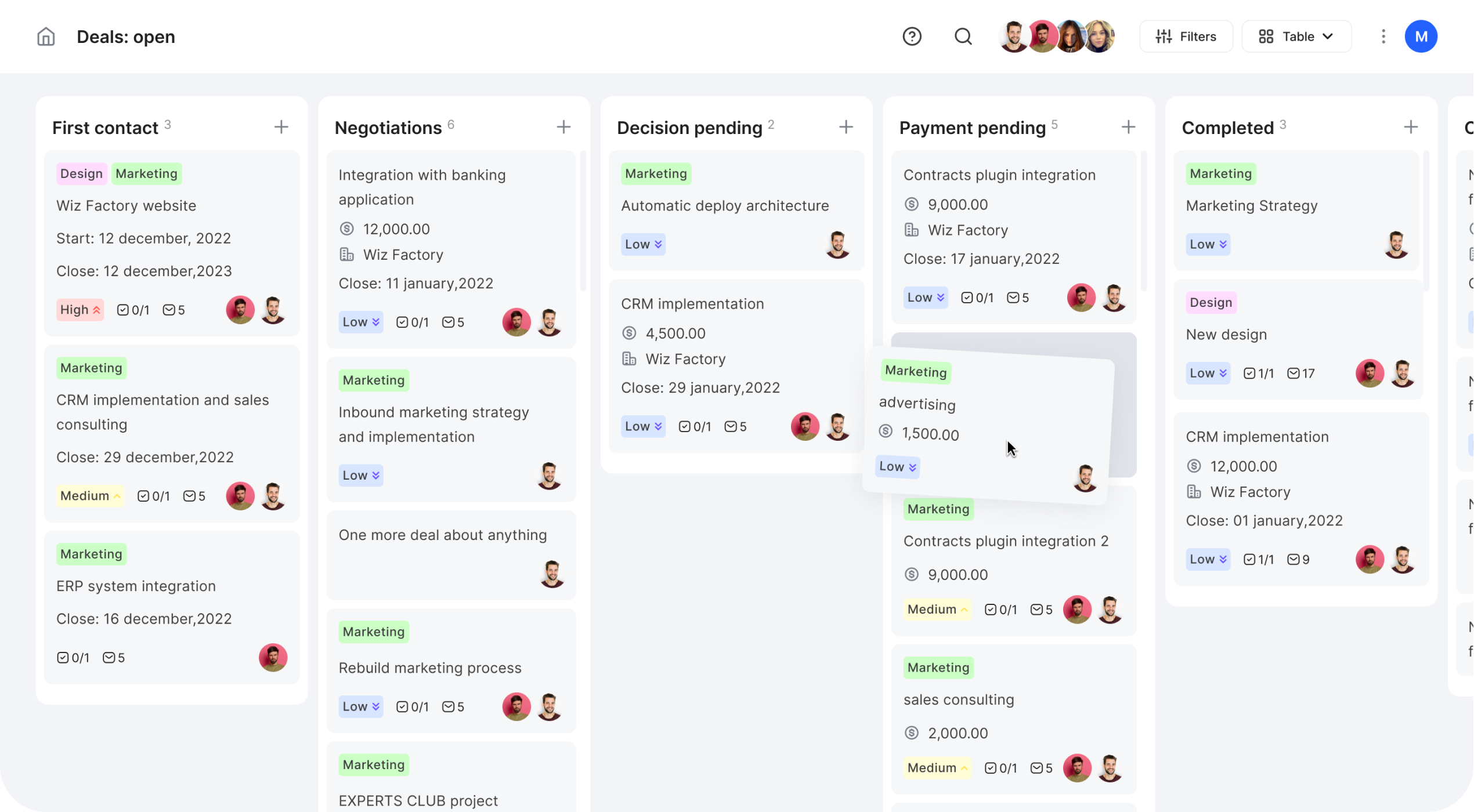Click Add new card in Decision pending

[845, 127]
